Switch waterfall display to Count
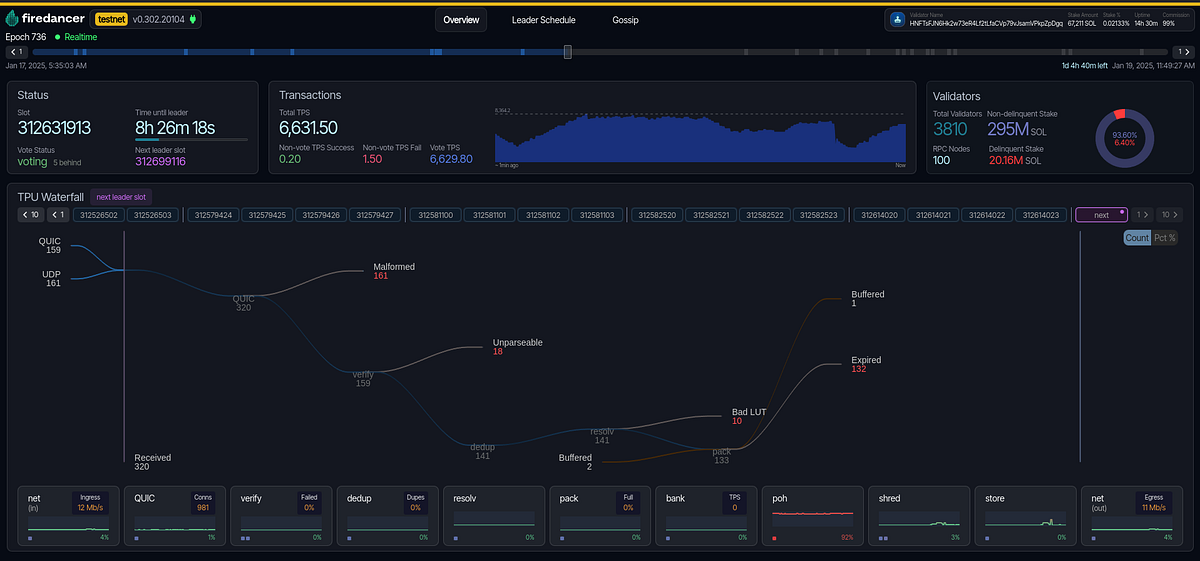Screen dimensions: 1200x561 (1137, 238)
